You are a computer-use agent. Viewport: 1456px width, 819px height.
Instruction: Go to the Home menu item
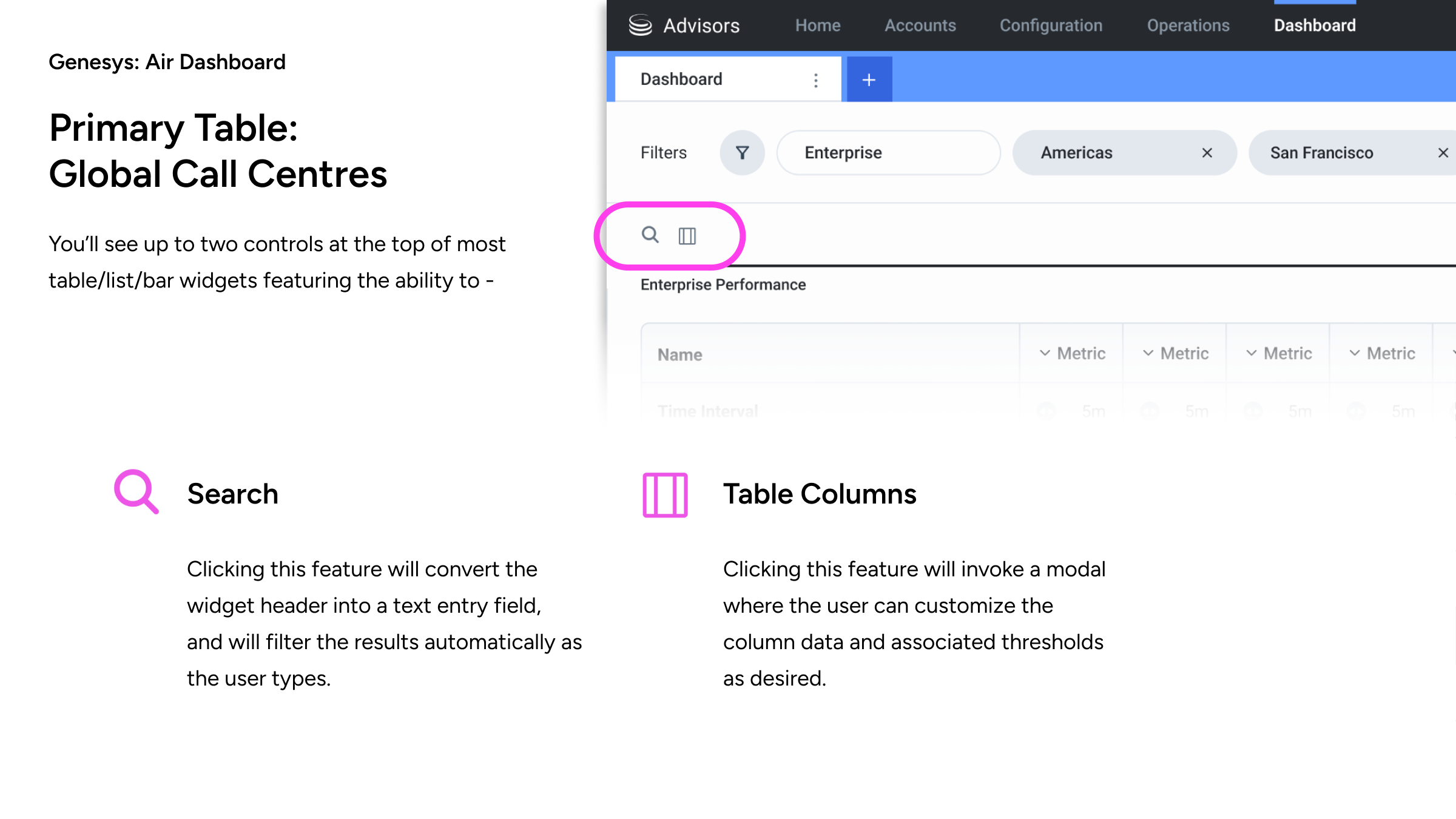818,25
